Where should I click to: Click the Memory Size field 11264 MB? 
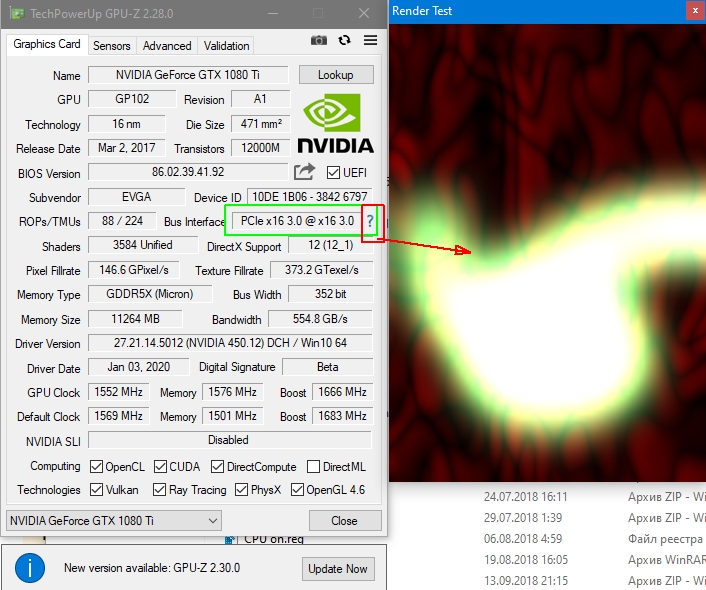[x=135, y=319]
